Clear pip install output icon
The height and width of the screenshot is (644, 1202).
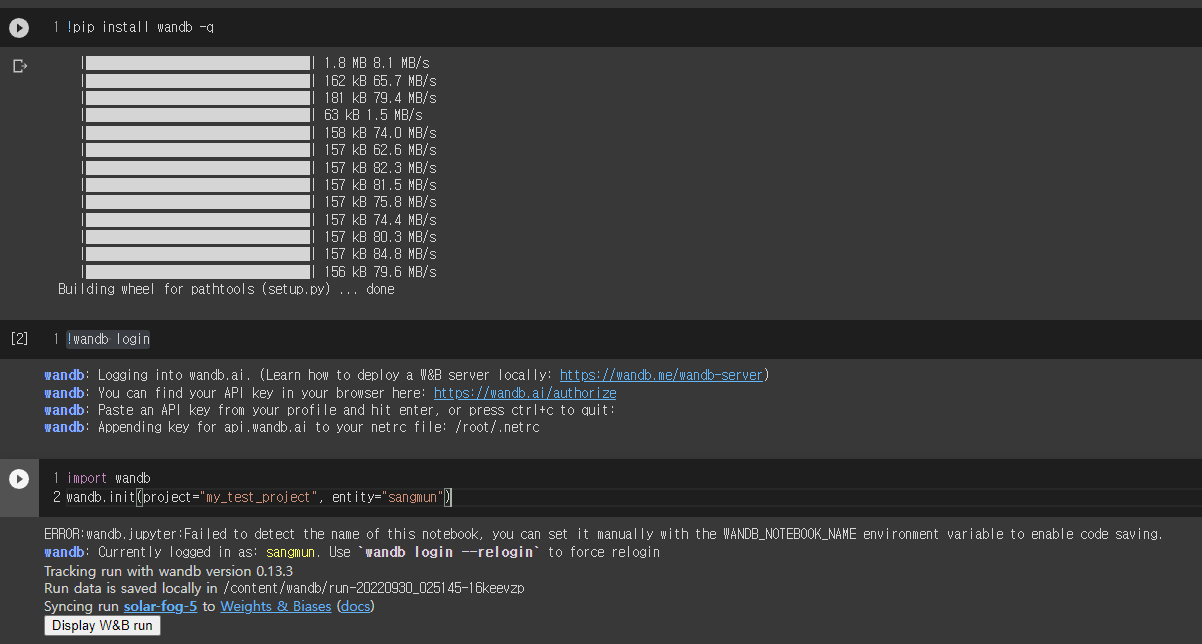click(19, 66)
